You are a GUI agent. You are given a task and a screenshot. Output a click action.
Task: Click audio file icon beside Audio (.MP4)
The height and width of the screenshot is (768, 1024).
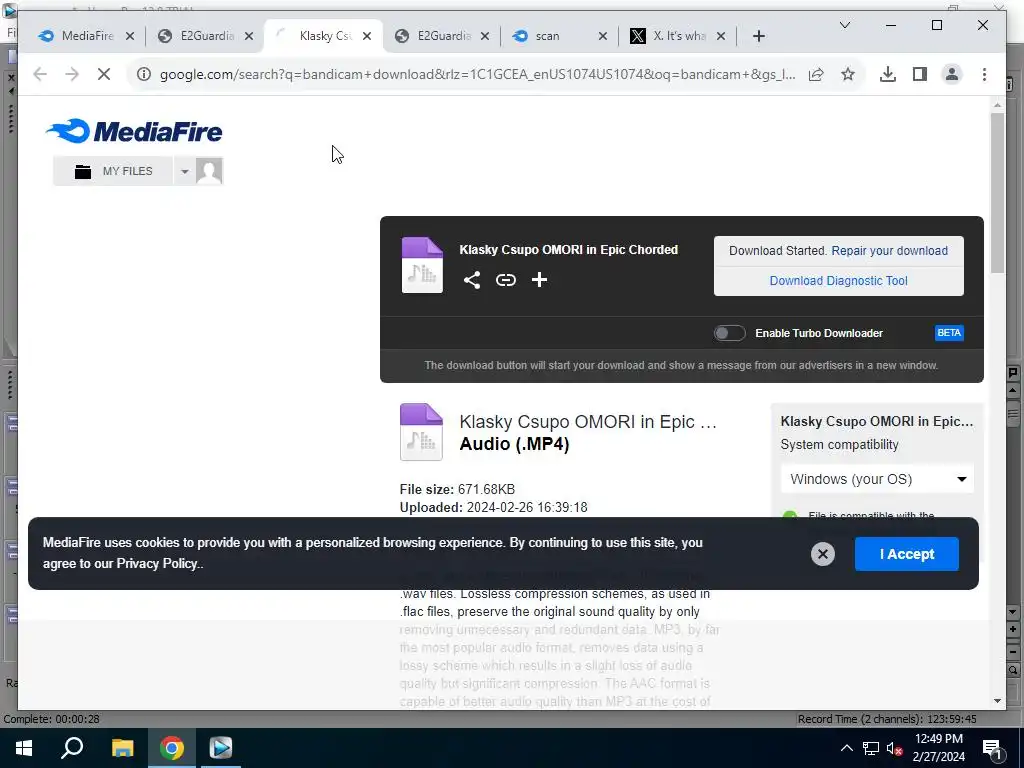(421, 432)
